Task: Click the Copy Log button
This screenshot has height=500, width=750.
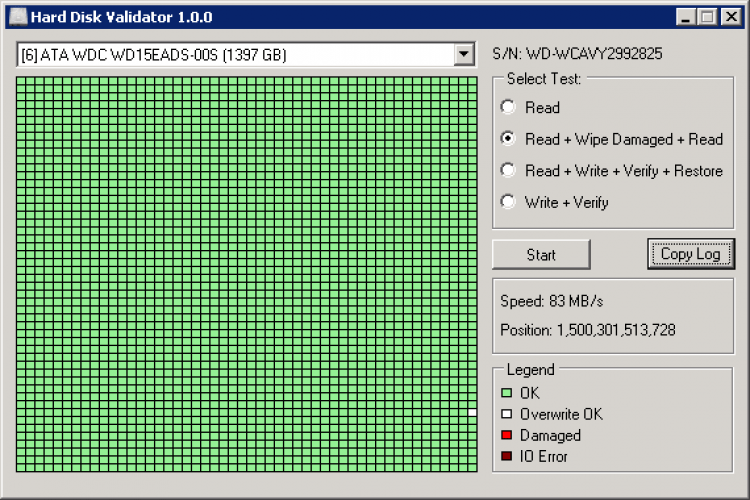Action: point(690,254)
